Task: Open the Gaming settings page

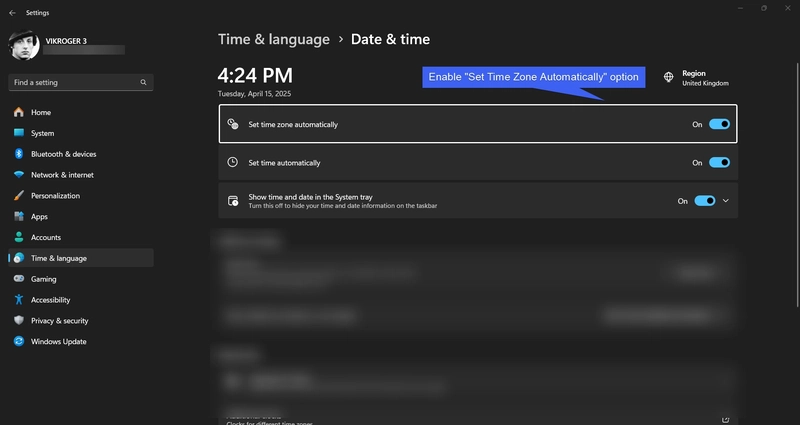Action: click(x=43, y=279)
